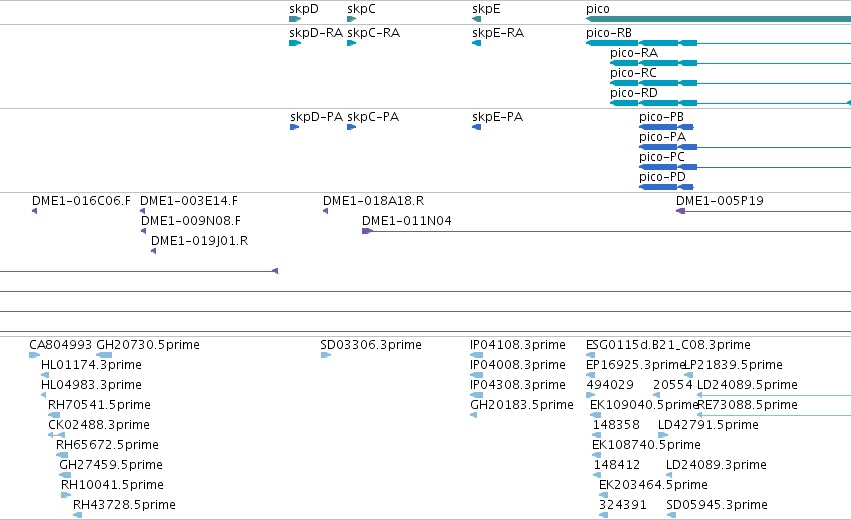Select the RH70541.5prime EST glyph

(x=54, y=415)
